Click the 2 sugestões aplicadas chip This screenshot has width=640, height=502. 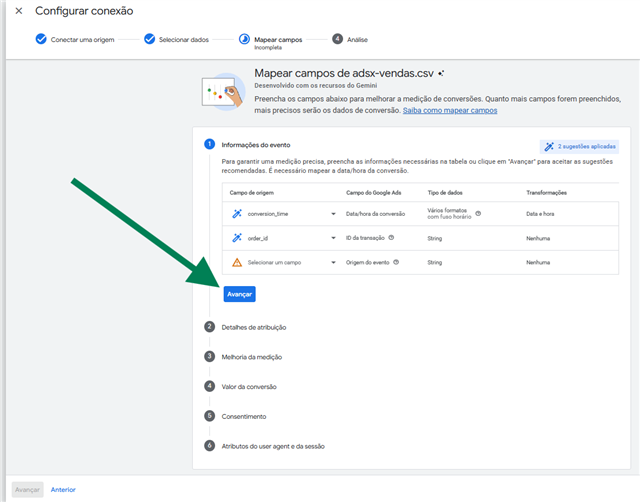pos(579,147)
